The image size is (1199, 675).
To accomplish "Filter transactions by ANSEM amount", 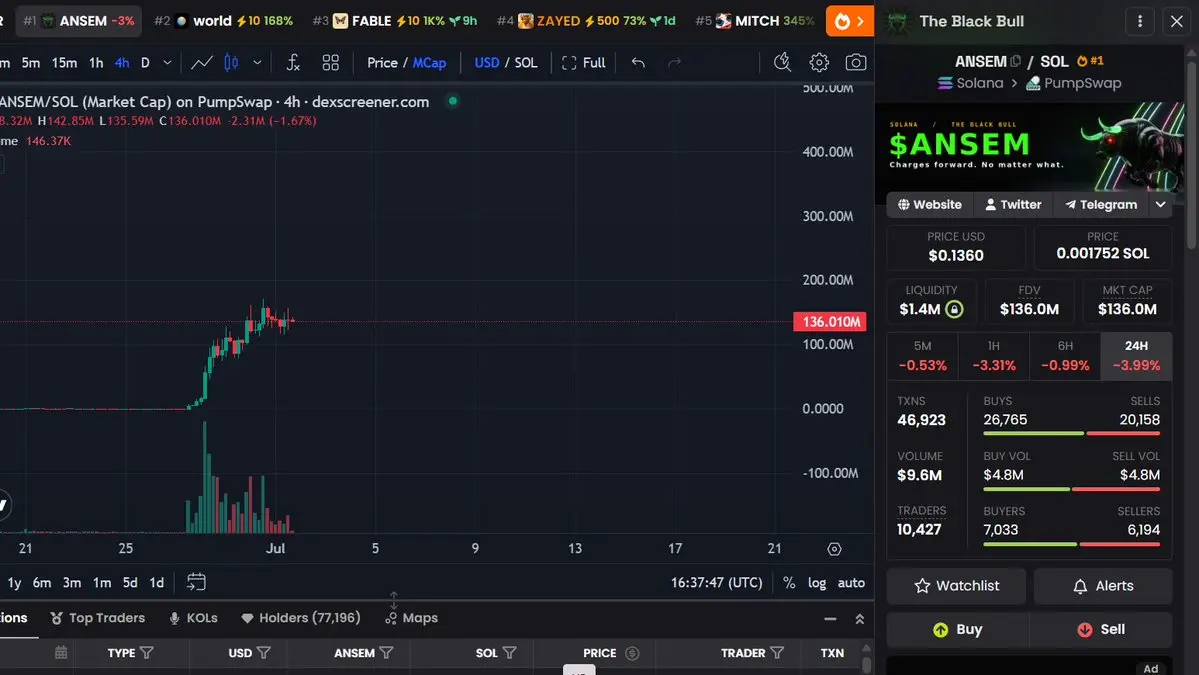I will 386,653.
